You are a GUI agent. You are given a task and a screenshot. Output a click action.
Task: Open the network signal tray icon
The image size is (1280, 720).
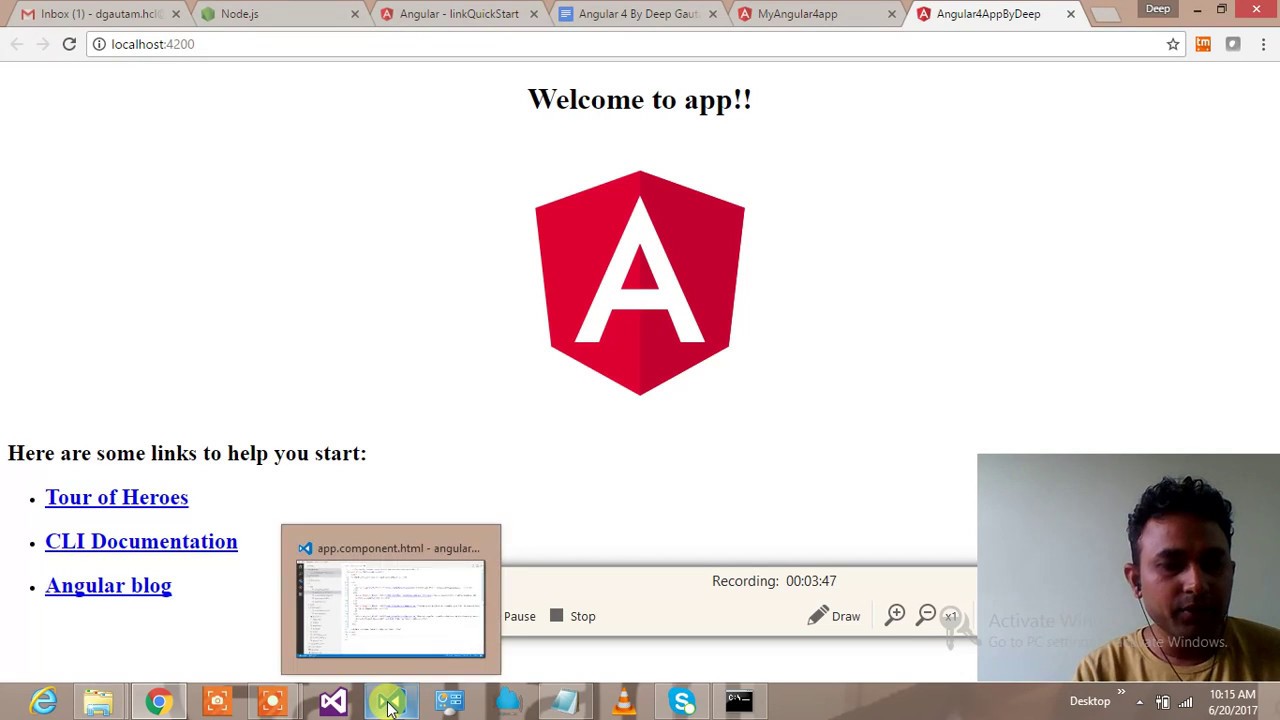(x=1185, y=702)
